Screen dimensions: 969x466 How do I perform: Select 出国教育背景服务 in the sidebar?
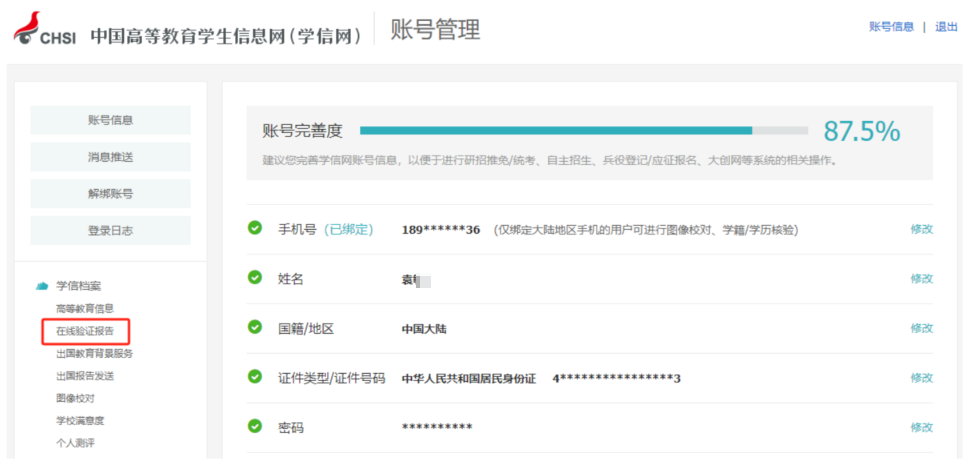[94, 354]
